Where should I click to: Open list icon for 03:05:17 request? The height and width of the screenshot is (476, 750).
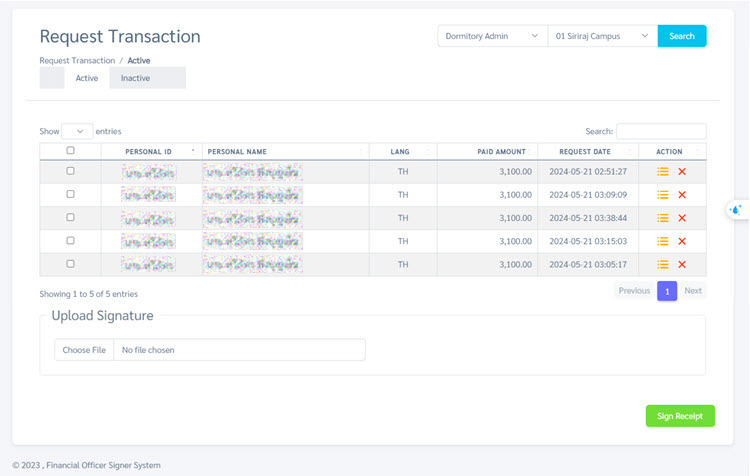click(662, 264)
